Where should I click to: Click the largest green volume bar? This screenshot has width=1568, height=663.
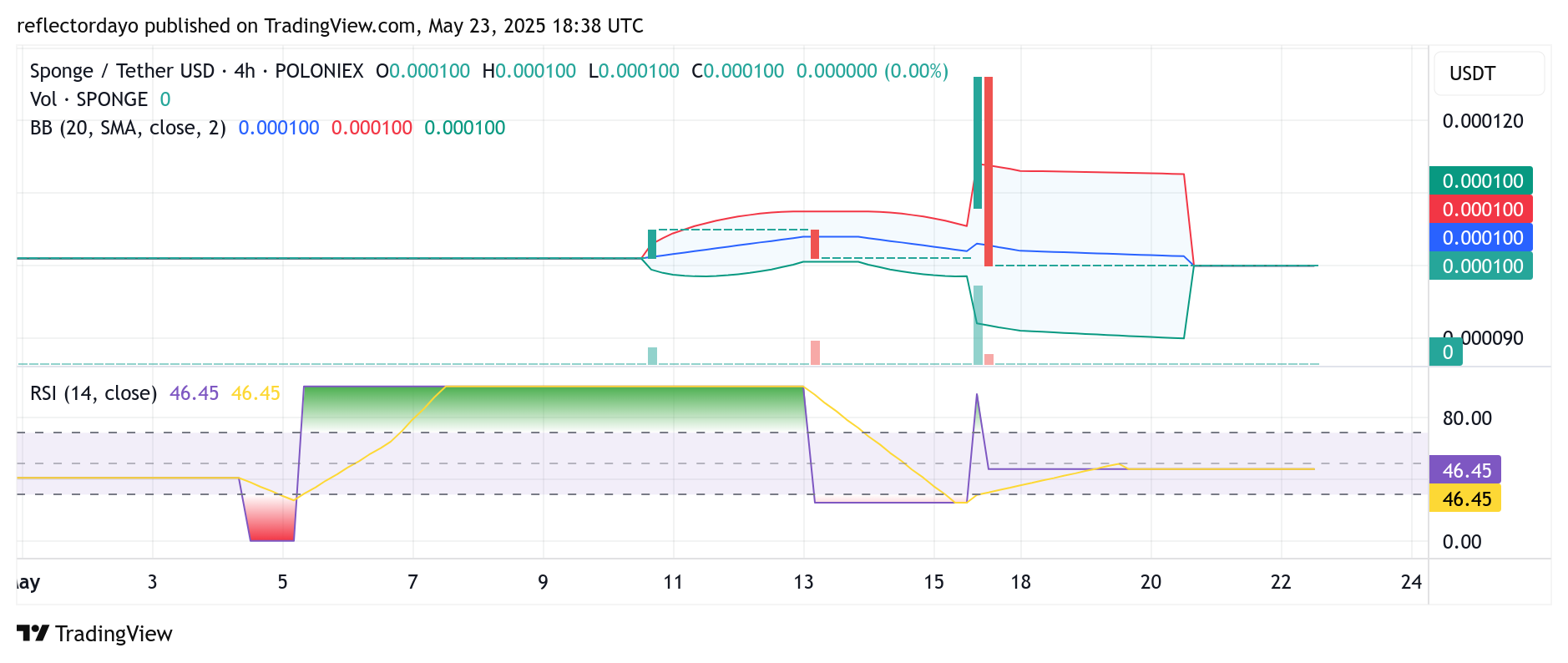point(978,325)
